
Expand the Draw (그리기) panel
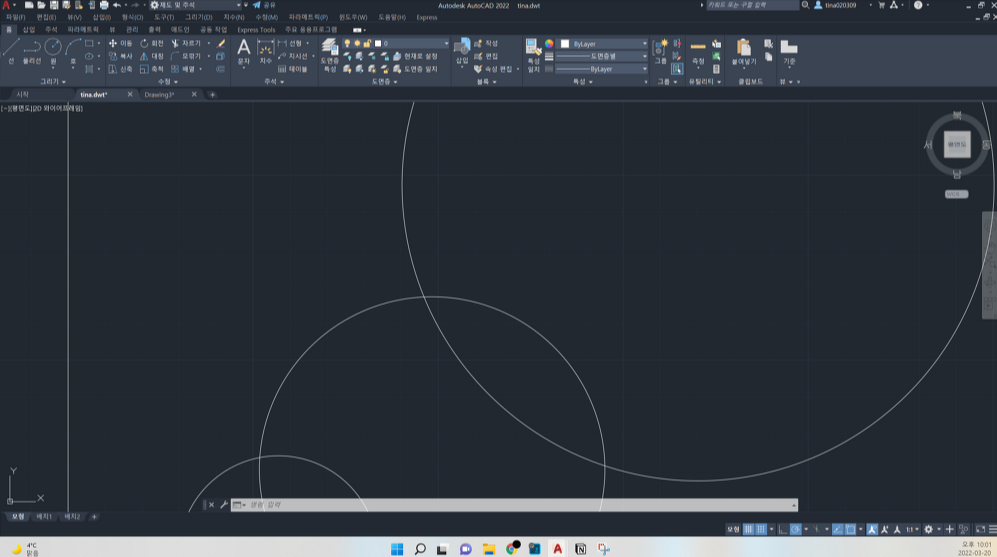point(53,81)
